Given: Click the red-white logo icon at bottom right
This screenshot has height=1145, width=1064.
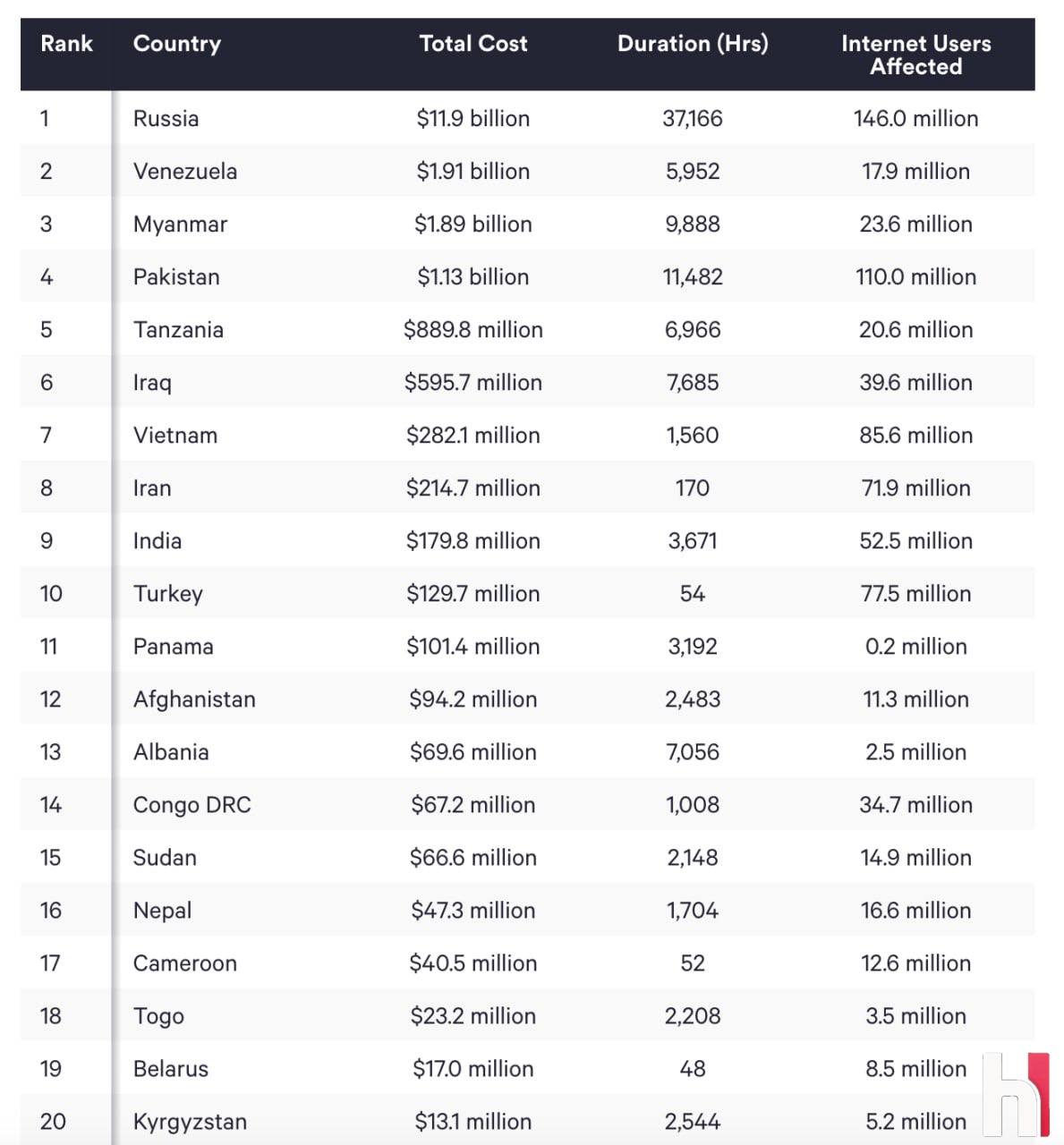Looking at the screenshot, I should tap(1016, 1095).
